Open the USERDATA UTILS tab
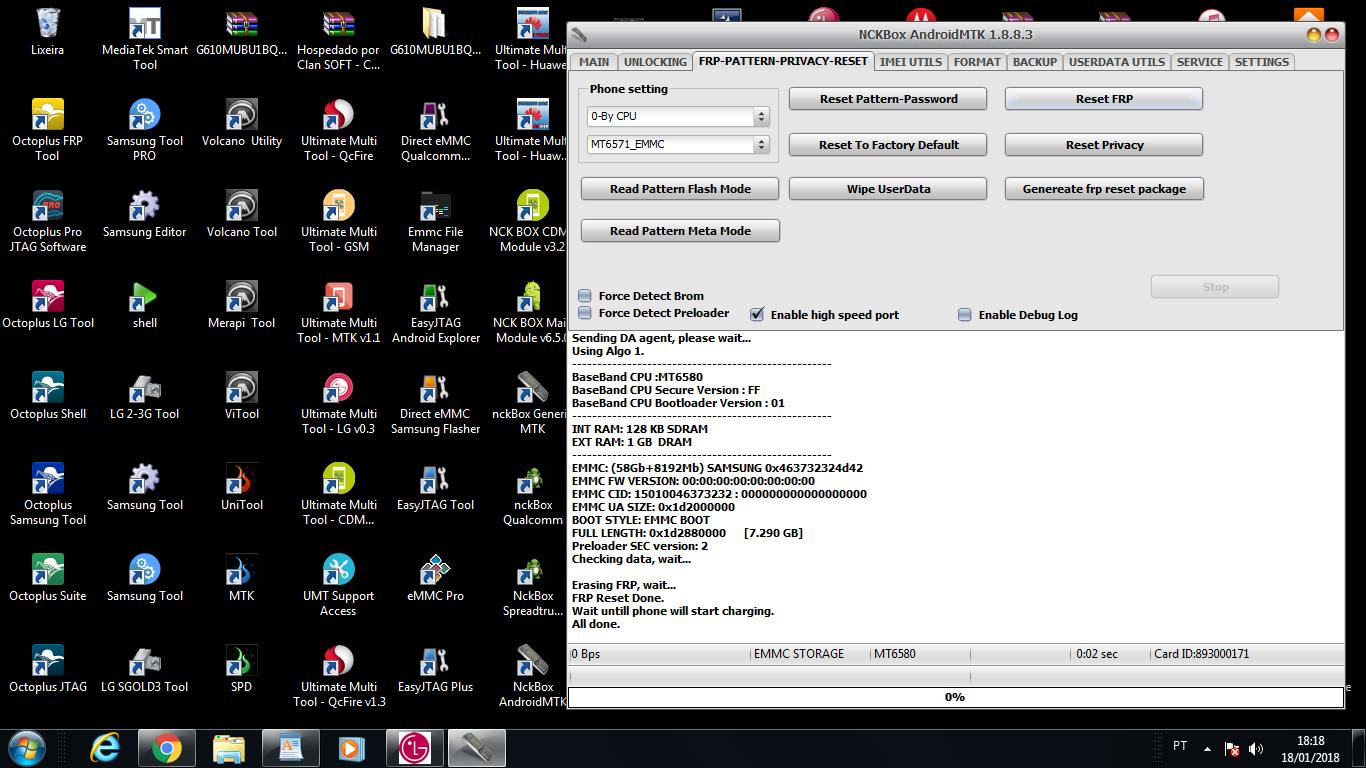 [1116, 62]
